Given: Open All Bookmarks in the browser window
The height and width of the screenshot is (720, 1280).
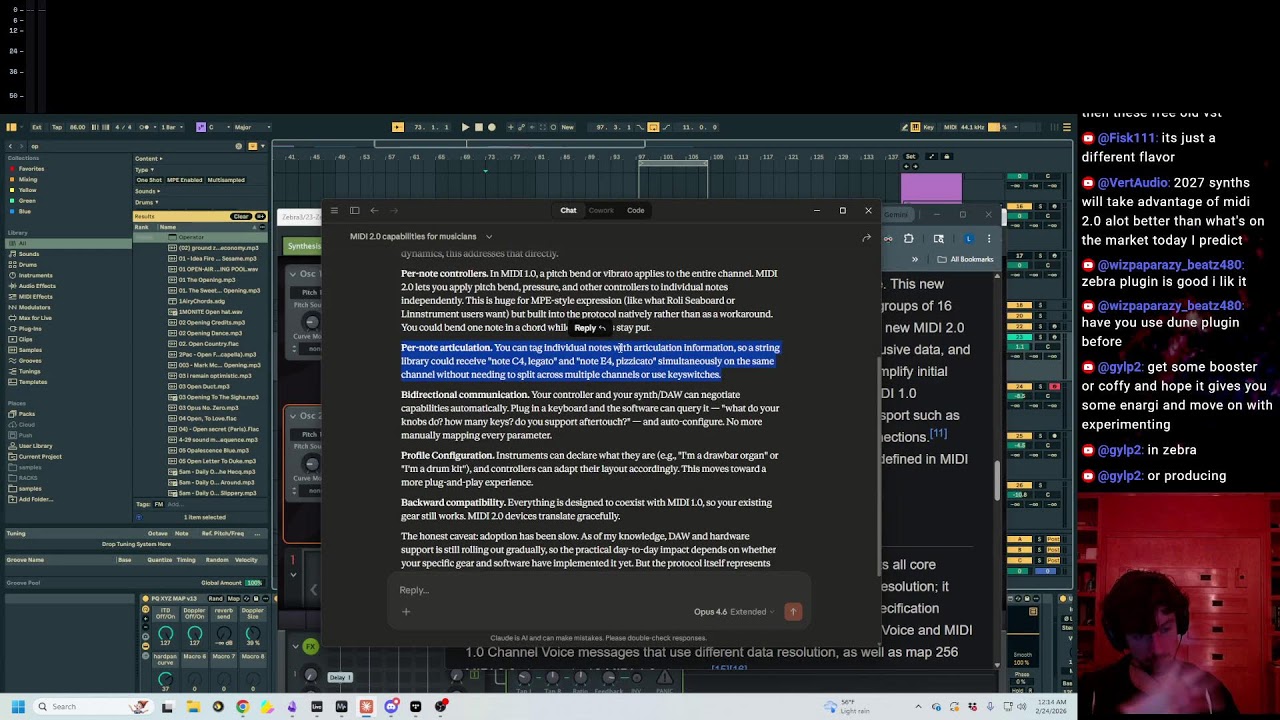Looking at the screenshot, I should tap(966, 260).
